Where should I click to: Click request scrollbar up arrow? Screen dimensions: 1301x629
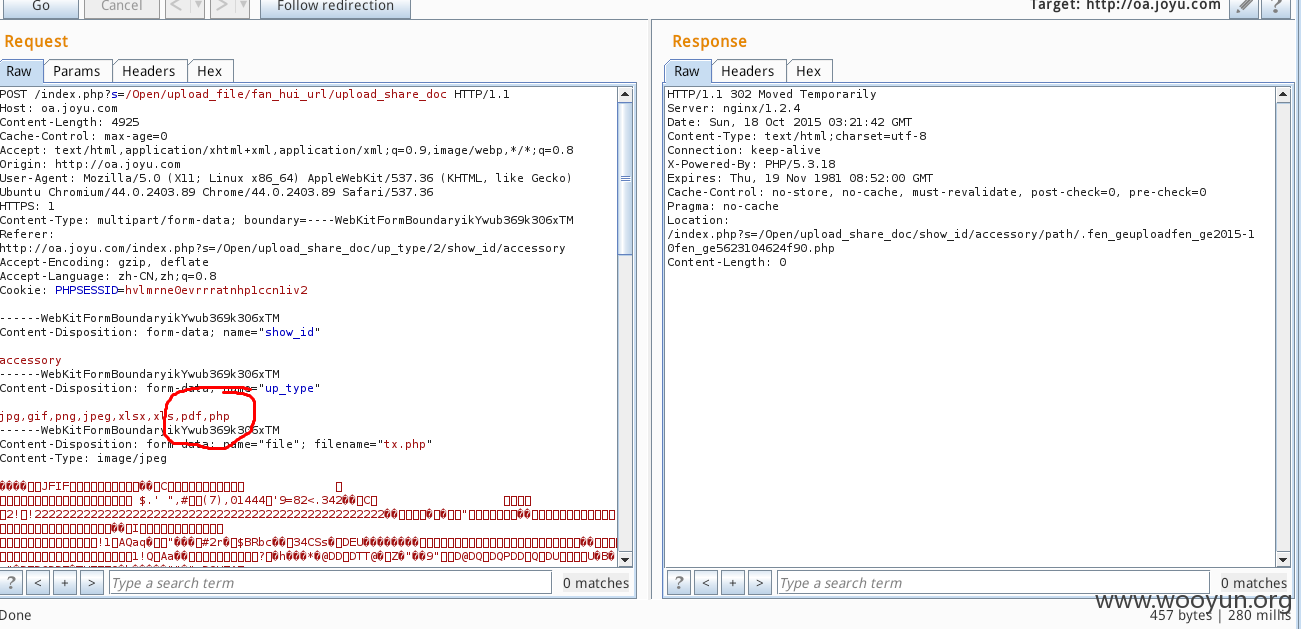point(625,95)
